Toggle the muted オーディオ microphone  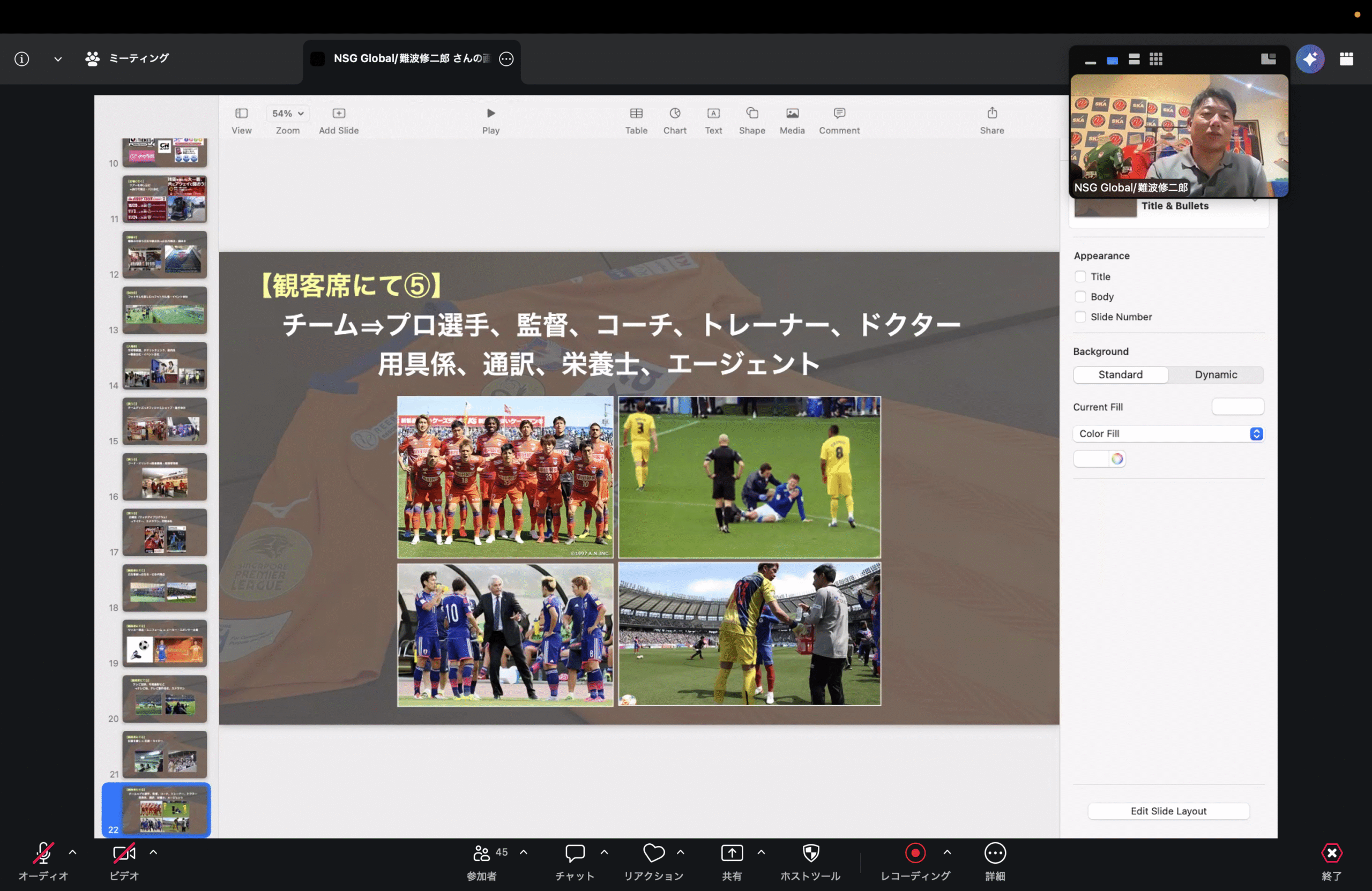point(43,853)
